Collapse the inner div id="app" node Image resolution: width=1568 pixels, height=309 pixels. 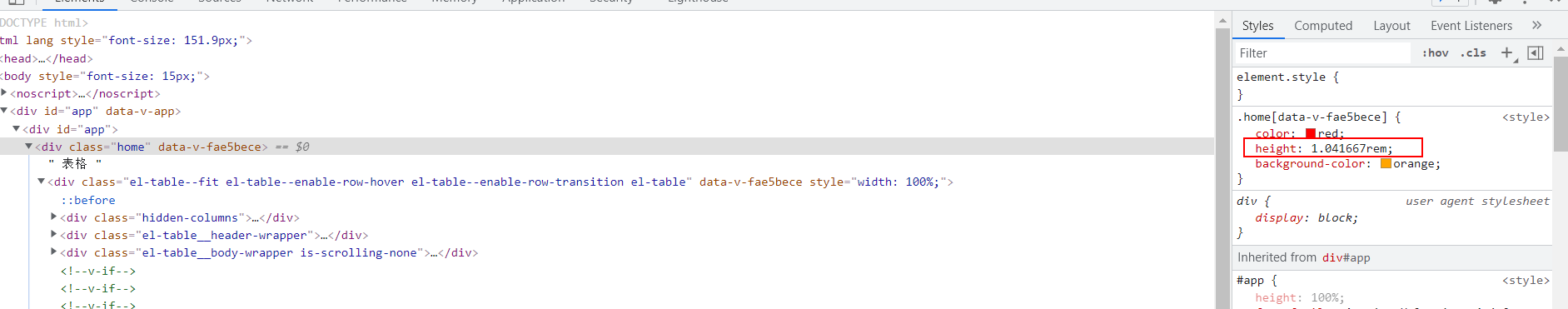pos(16,128)
